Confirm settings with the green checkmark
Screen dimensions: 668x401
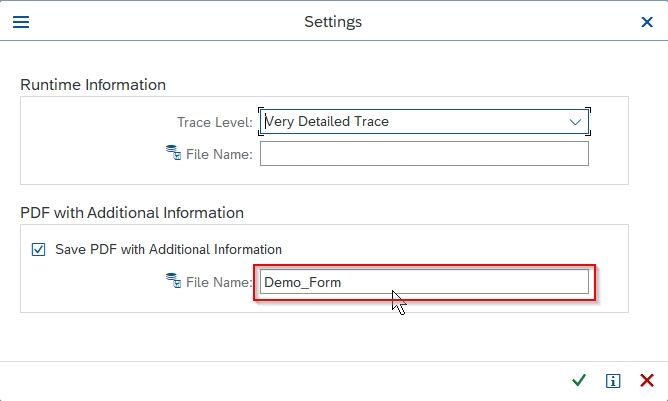(579, 380)
